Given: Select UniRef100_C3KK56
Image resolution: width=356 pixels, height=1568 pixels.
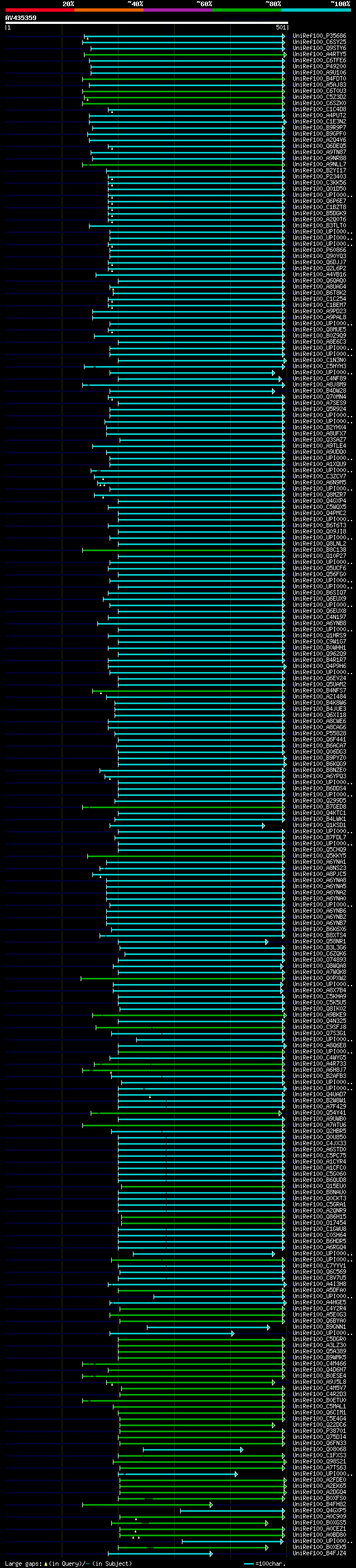Looking at the screenshot, I should pyautogui.click(x=319, y=182).
